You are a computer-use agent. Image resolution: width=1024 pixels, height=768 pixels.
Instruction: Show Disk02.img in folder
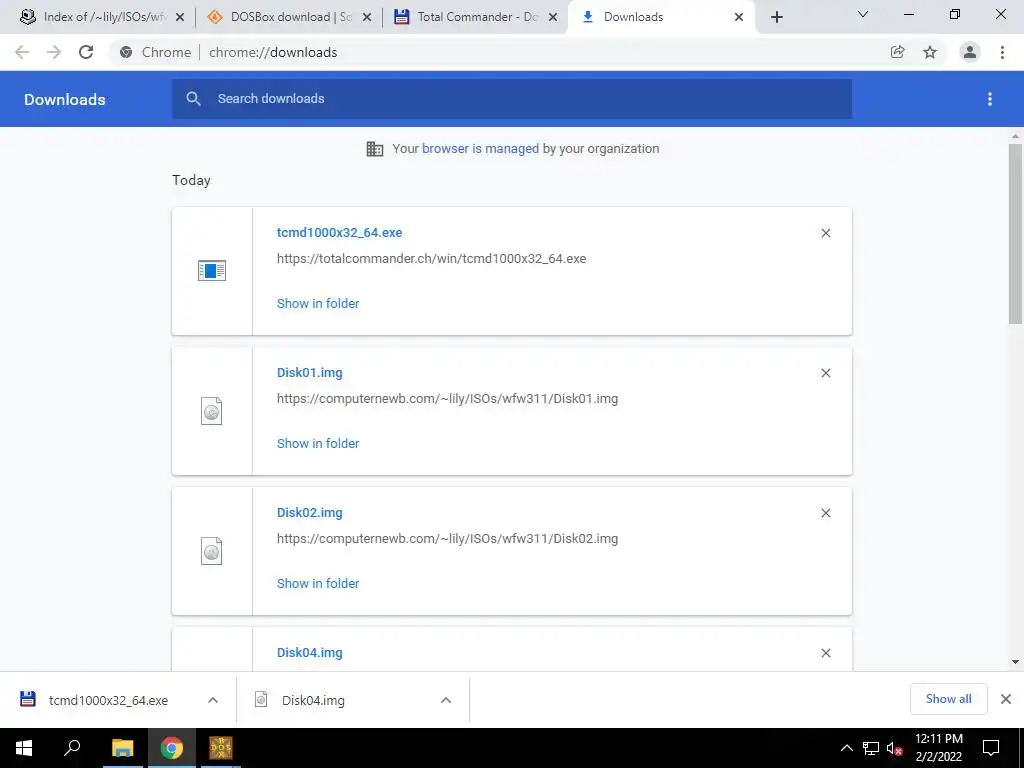coord(318,583)
